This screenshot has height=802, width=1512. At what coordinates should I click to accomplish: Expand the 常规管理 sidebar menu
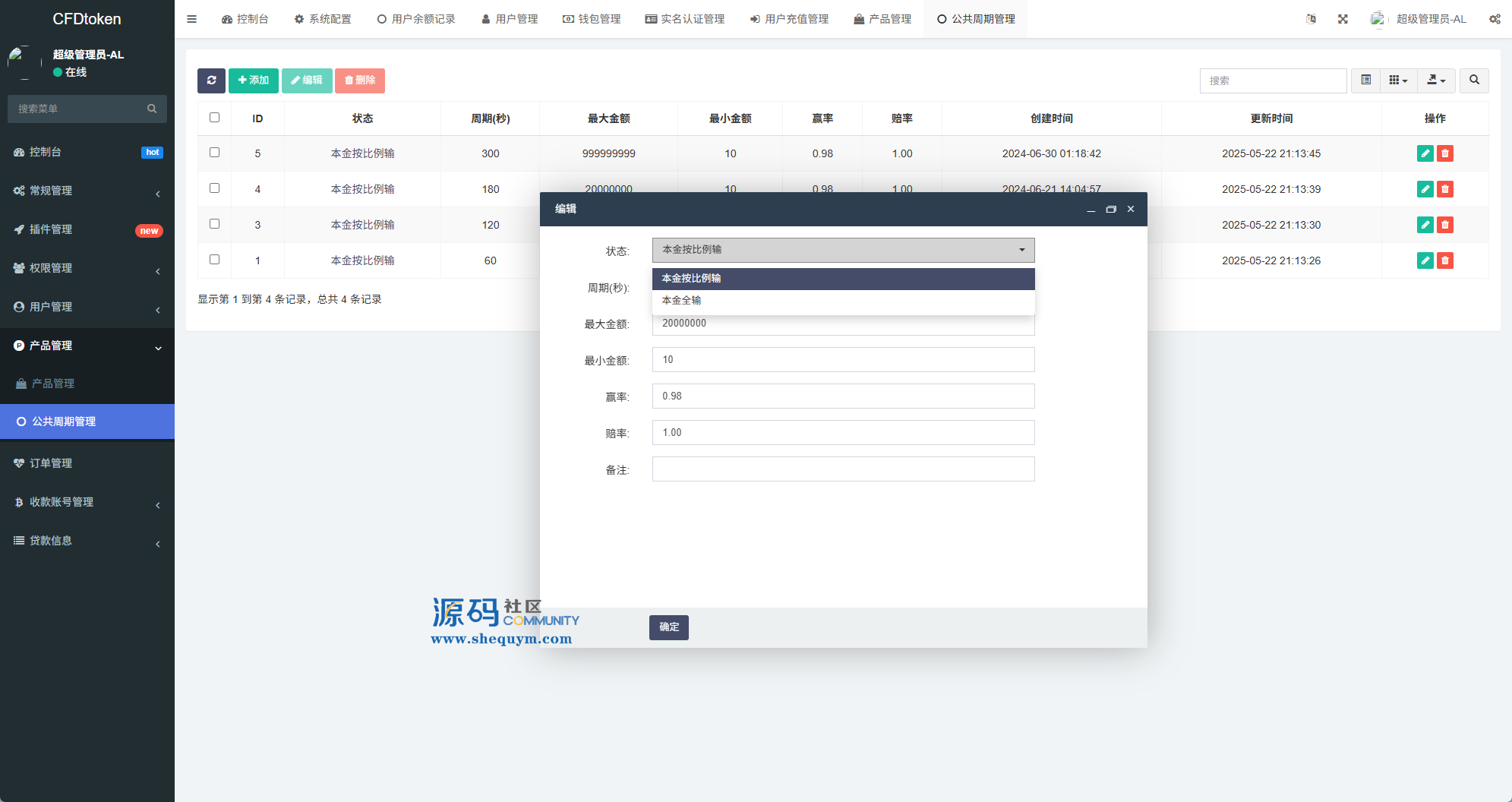[x=87, y=191]
